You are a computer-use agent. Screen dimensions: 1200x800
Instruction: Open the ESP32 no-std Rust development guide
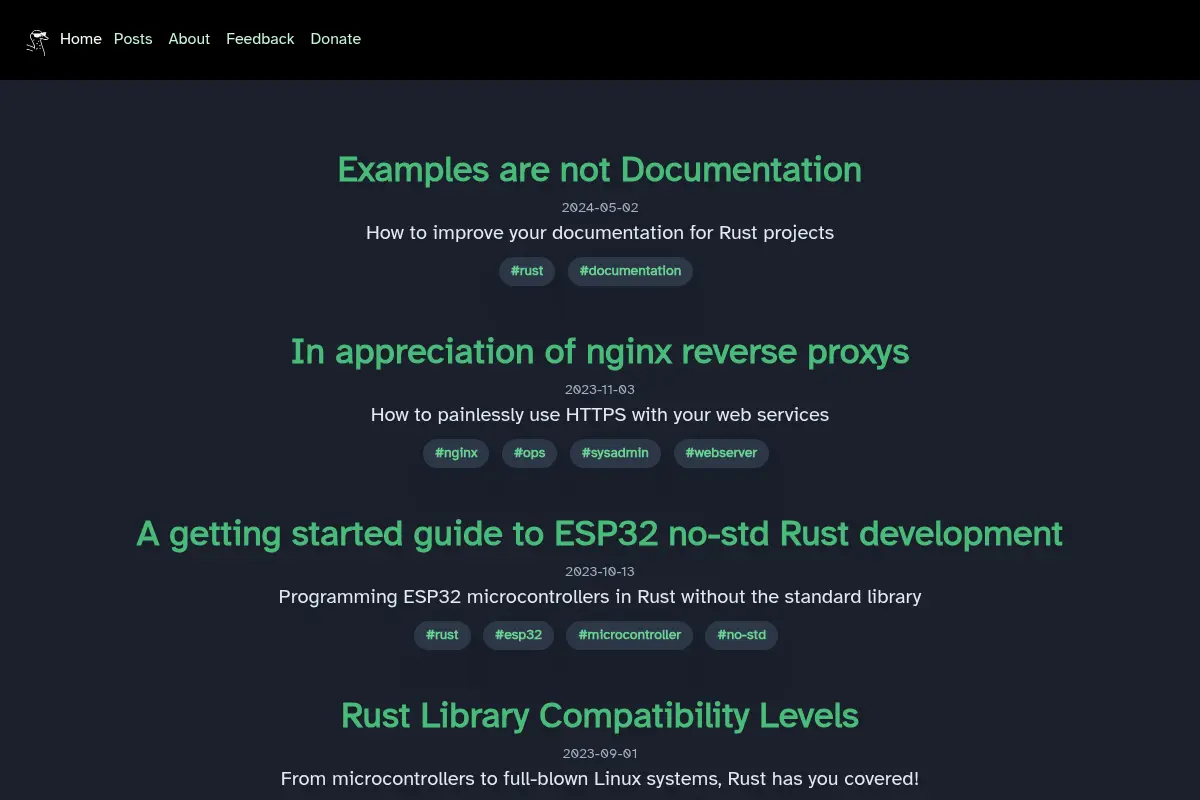coord(600,534)
